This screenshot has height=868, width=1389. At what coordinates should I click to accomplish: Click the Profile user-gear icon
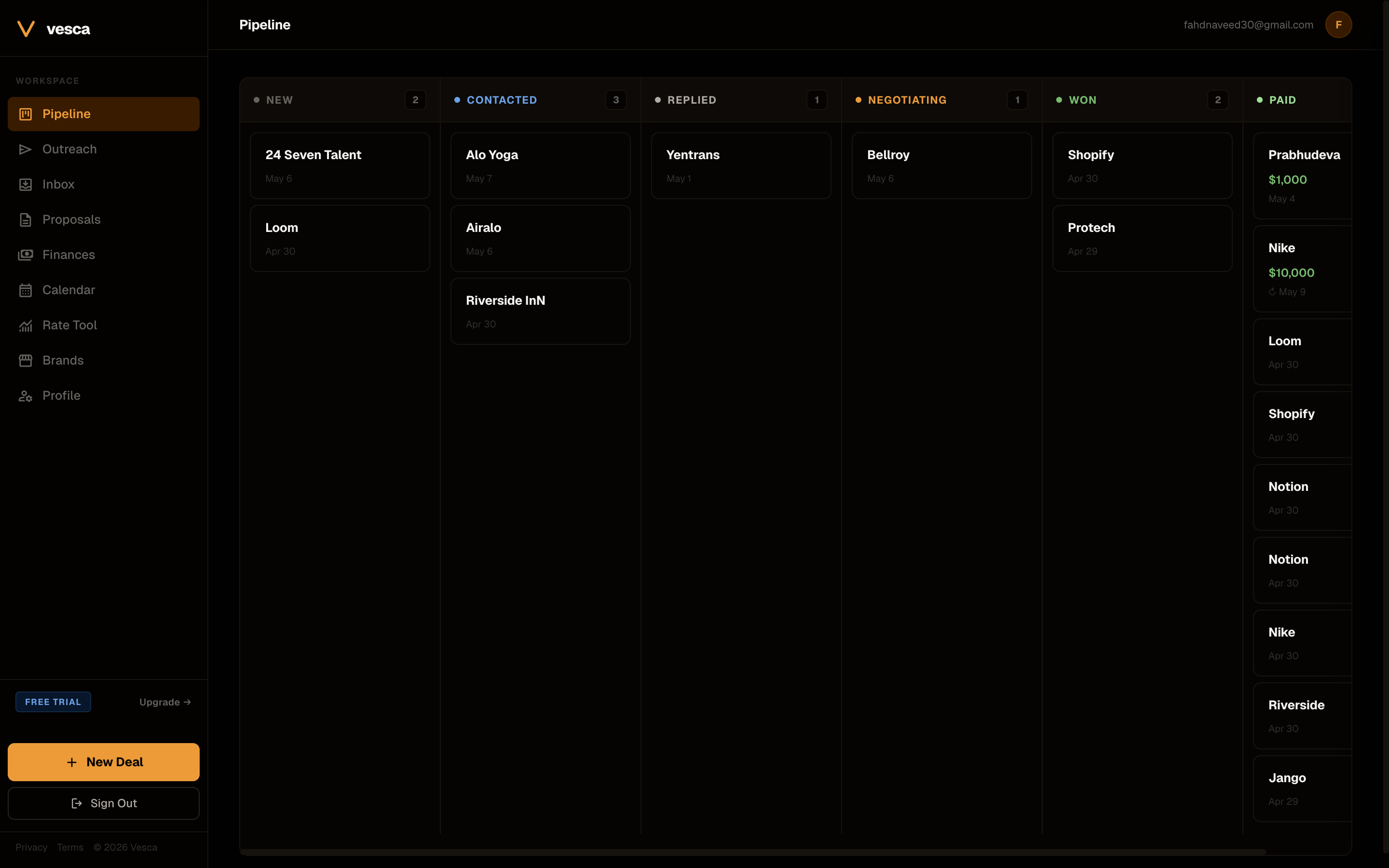(25, 395)
